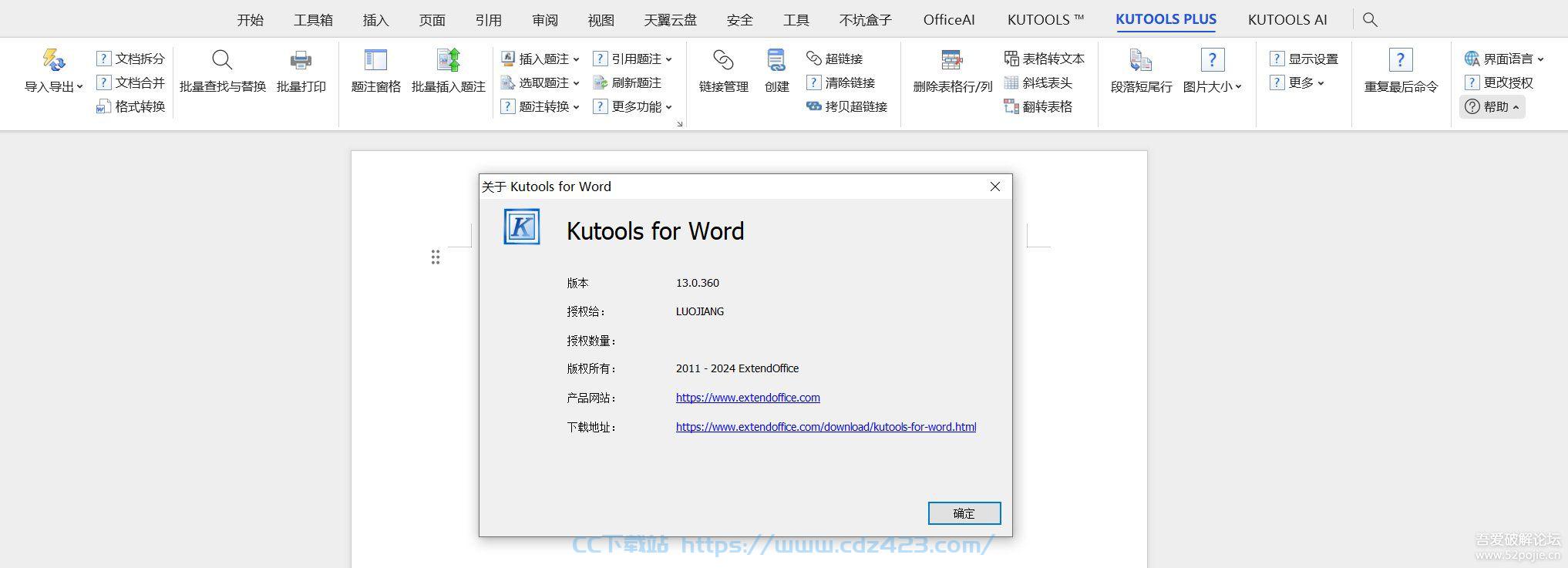Open the KUTOOLS ™ tab
The image size is (1568, 568).
tap(1045, 20)
